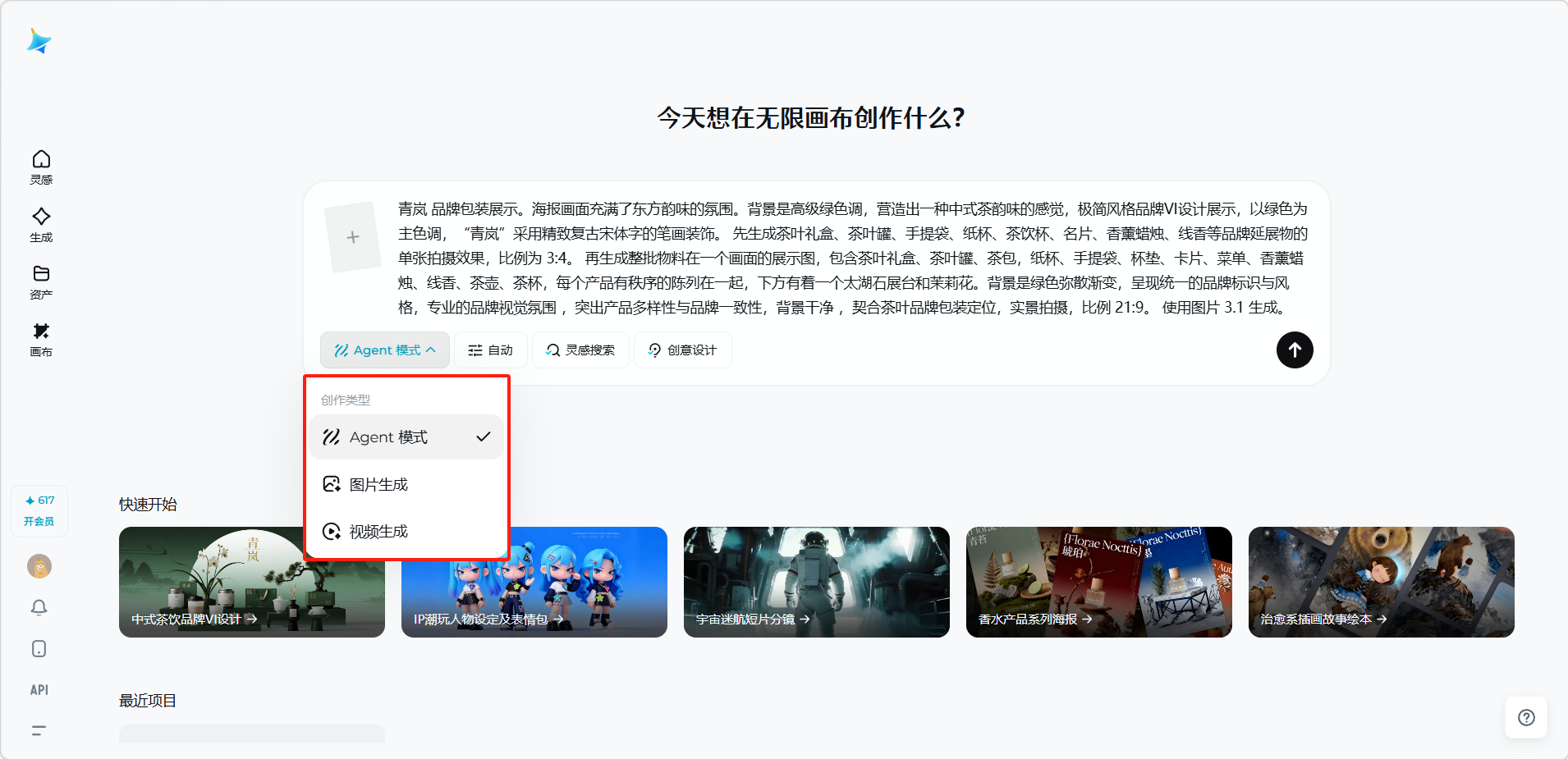Enable the 灵感搜索 option
This screenshot has width=1568, height=759.
point(580,350)
